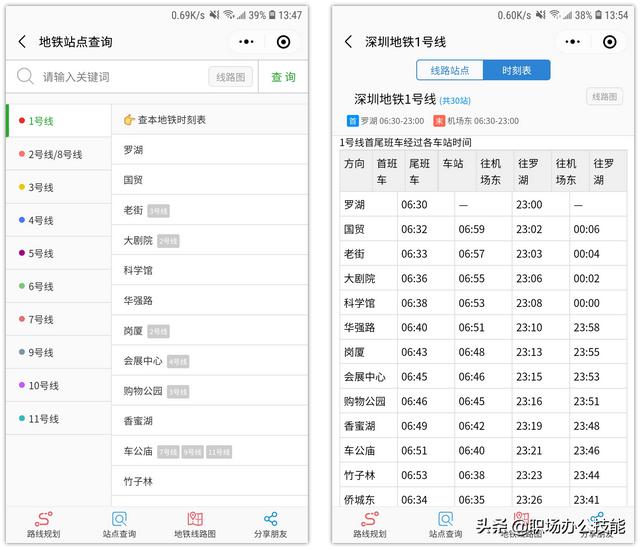Select the 侨城东 row in the timetable
This screenshot has height=549, width=640.
(x=483, y=498)
